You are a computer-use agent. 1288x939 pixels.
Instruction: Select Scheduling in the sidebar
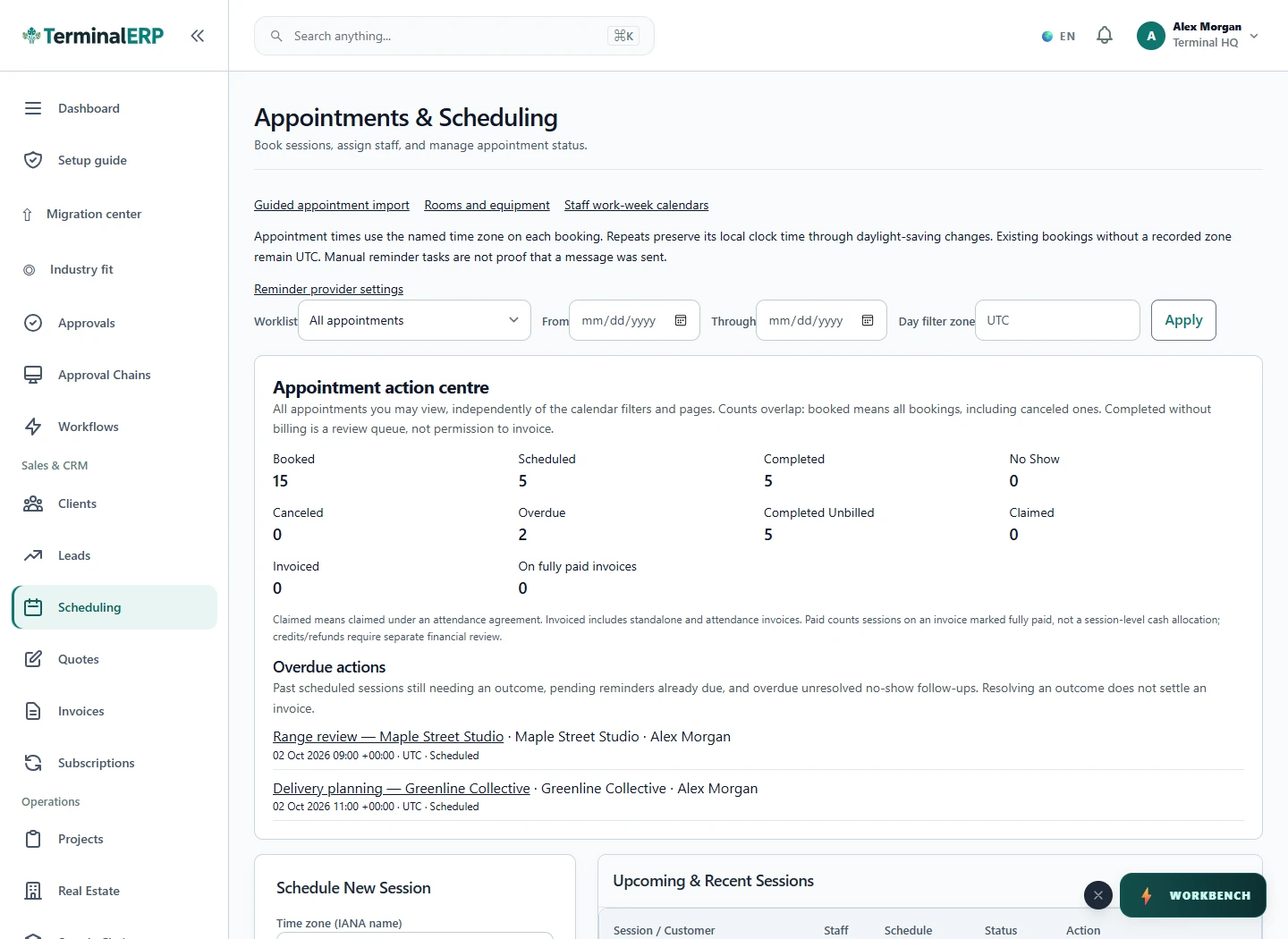(114, 607)
